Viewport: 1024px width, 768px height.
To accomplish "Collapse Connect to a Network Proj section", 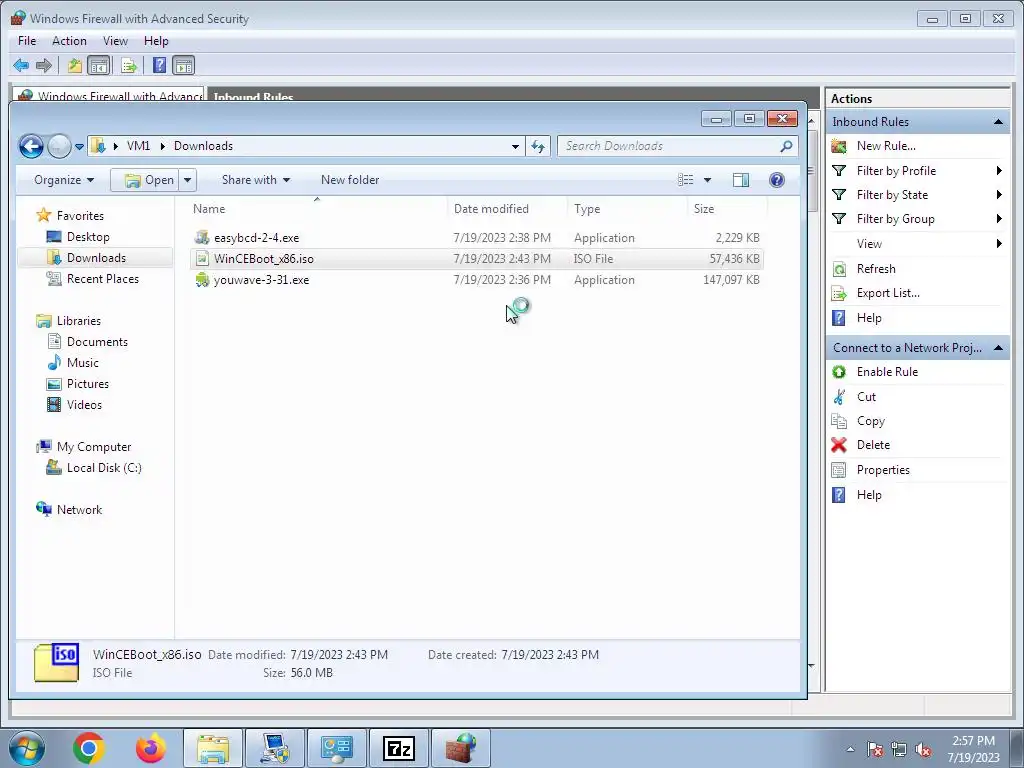I will (998, 348).
